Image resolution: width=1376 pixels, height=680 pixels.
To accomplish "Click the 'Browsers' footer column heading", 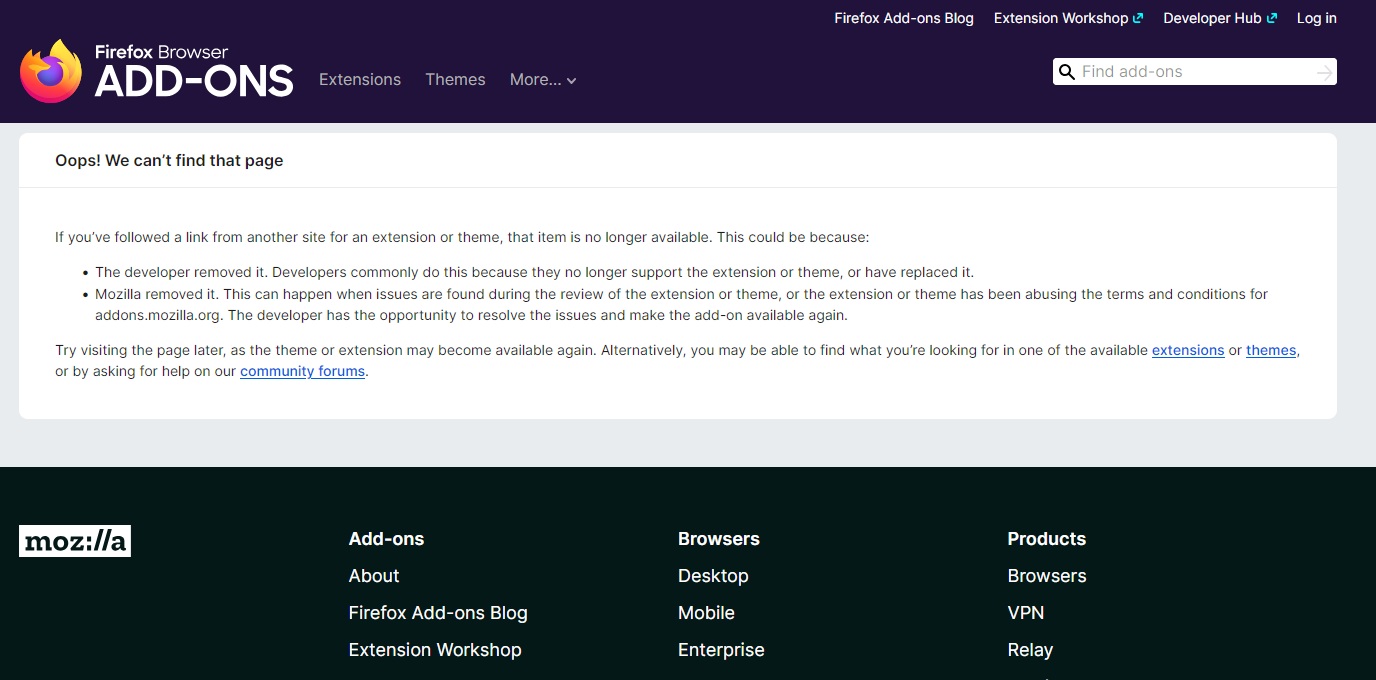I will [x=719, y=539].
